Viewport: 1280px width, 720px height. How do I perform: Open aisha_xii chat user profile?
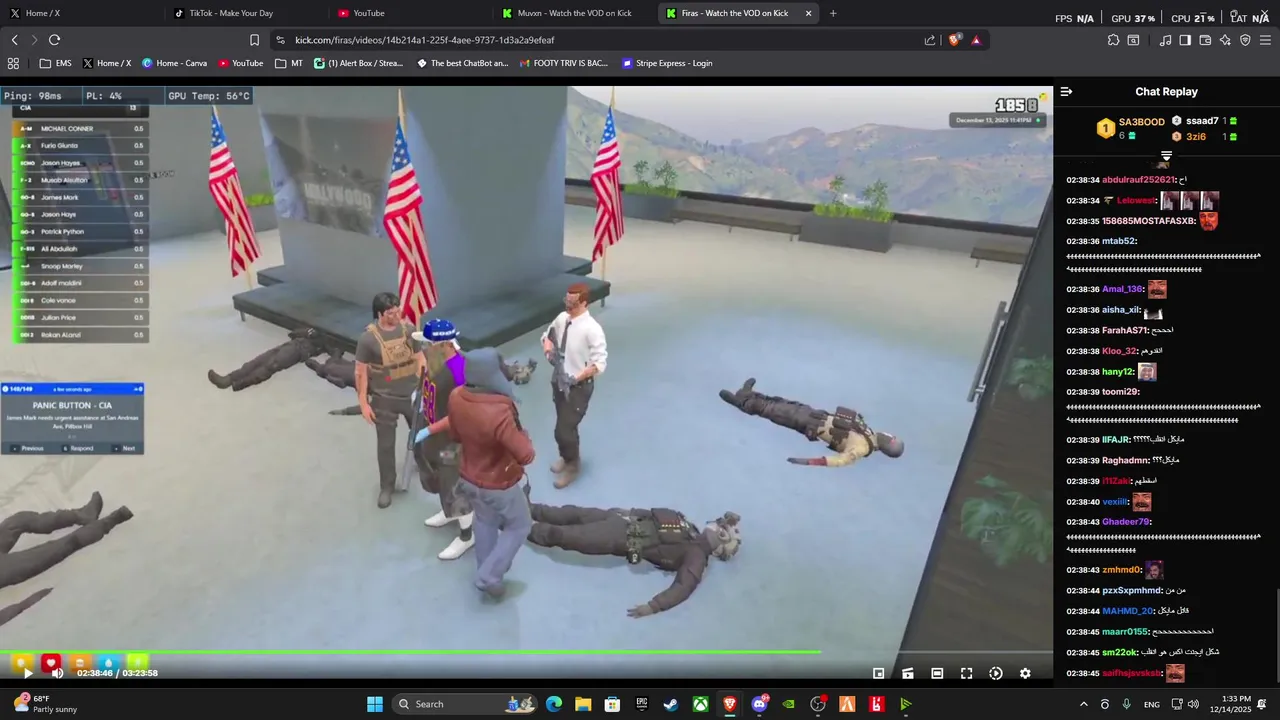click(1121, 310)
